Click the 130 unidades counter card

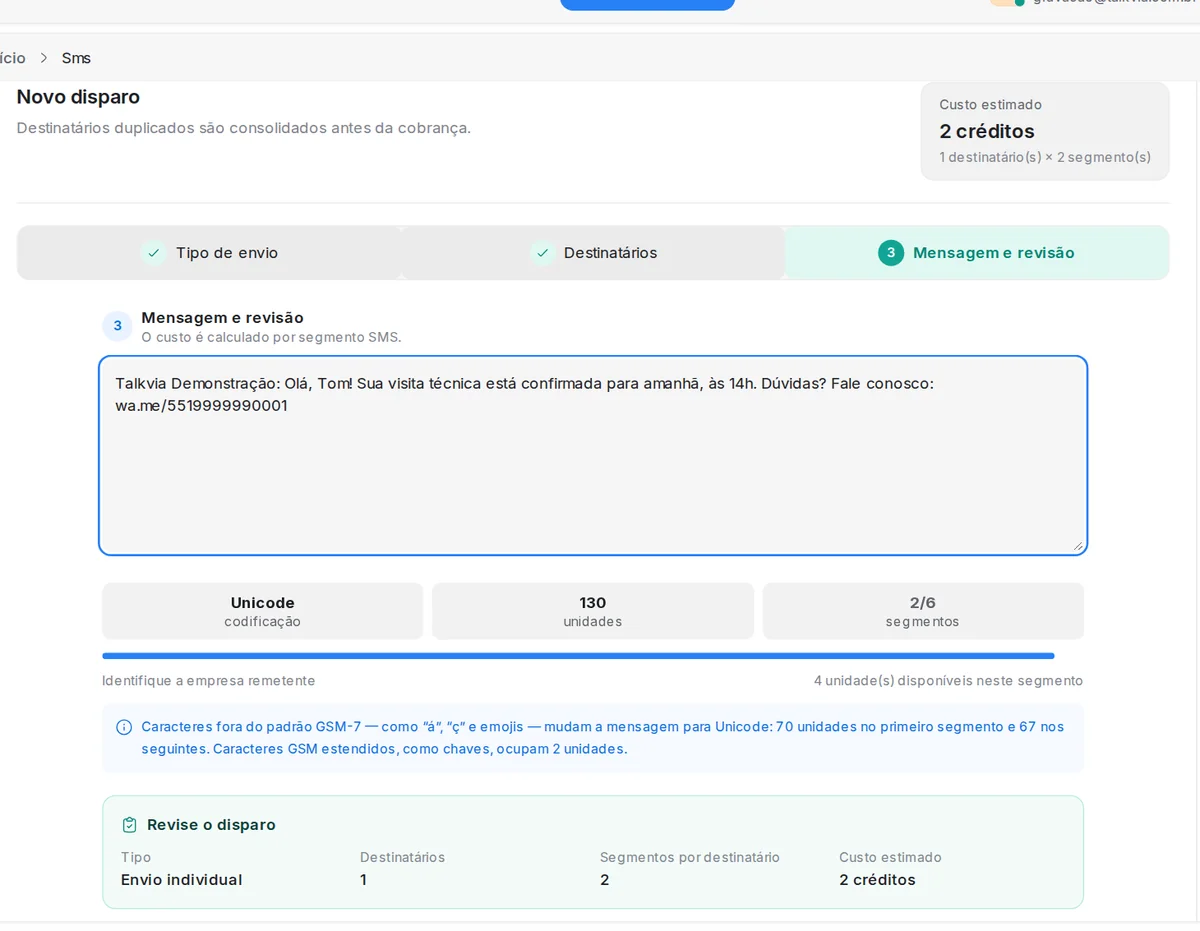(x=593, y=611)
